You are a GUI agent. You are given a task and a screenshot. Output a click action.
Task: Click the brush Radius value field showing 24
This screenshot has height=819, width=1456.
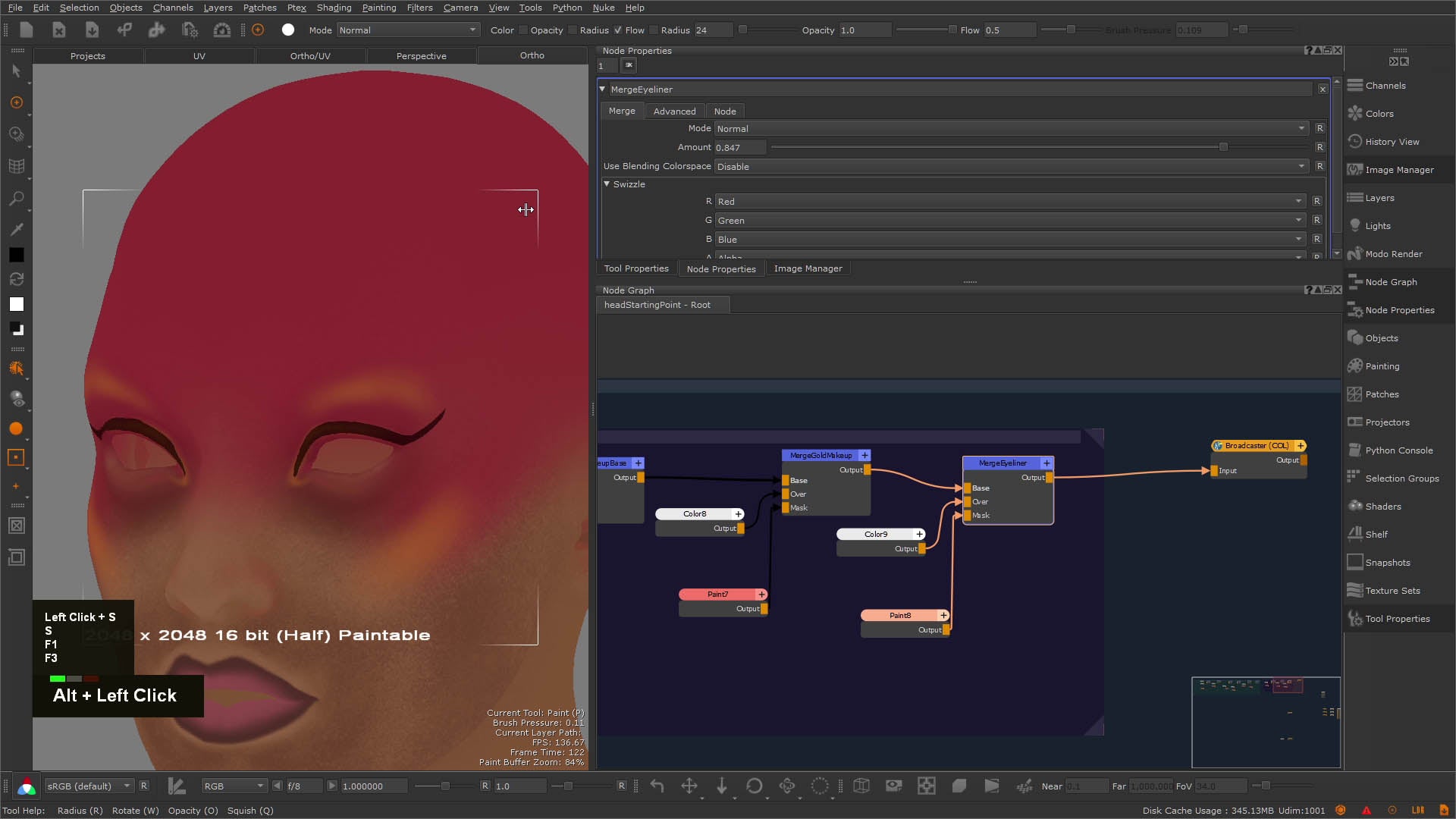713,30
